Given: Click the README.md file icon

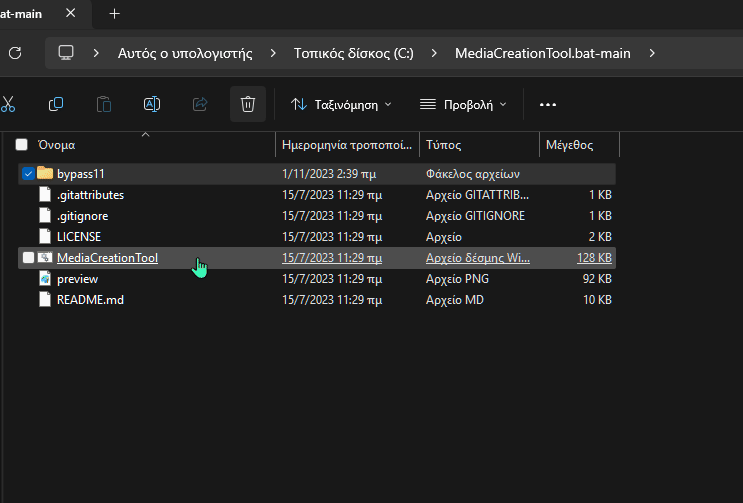Looking at the screenshot, I should 45,299.
